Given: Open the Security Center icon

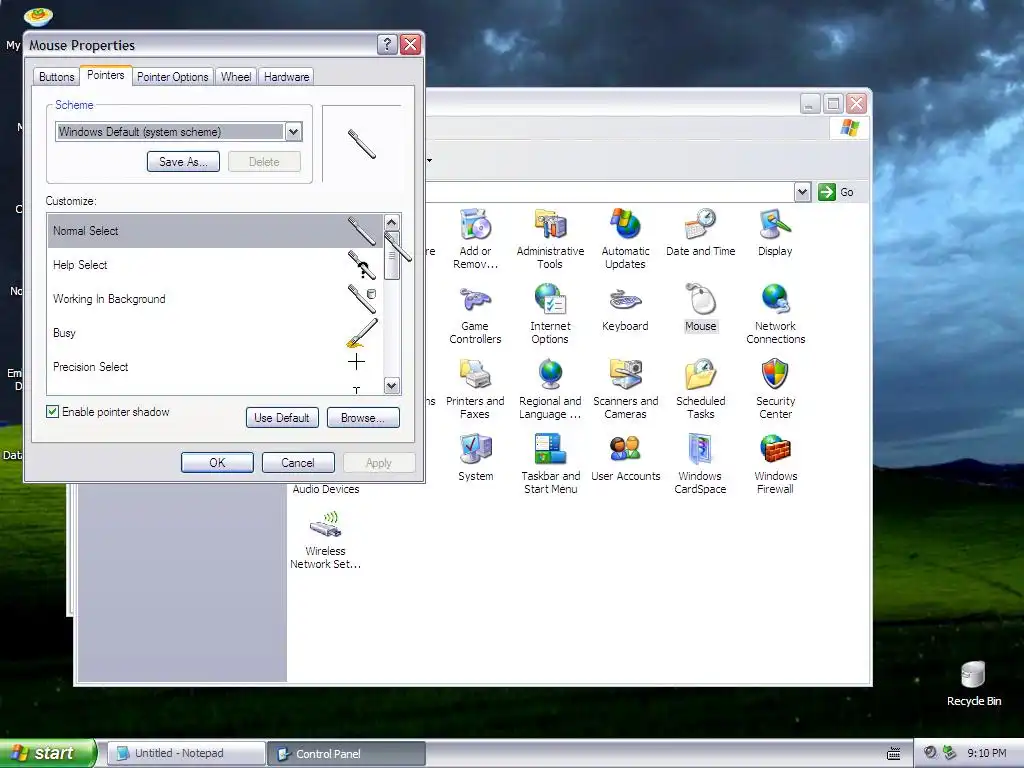Looking at the screenshot, I should (775, 389).
